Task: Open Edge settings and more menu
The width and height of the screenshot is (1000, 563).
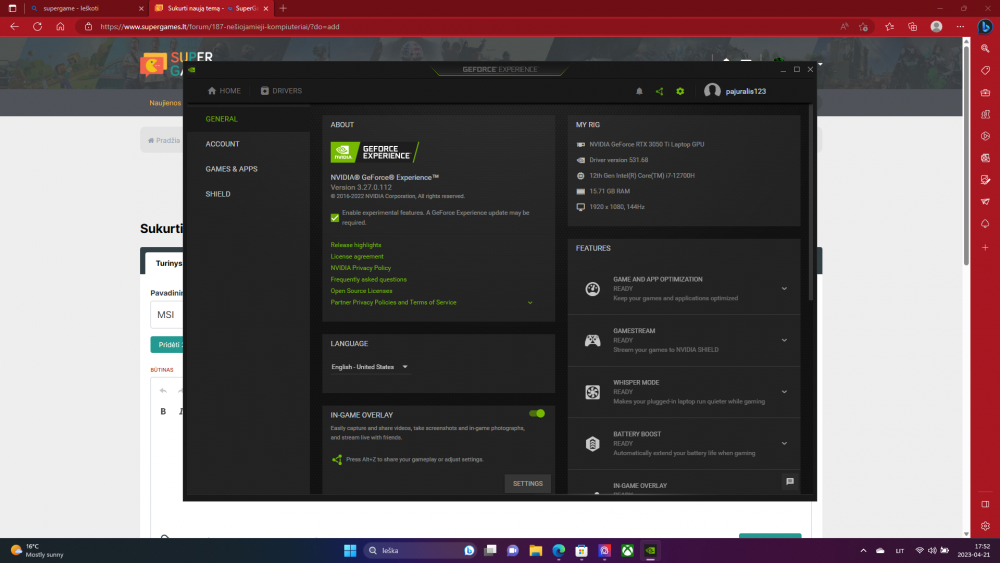Action: (x=960, y=27)
